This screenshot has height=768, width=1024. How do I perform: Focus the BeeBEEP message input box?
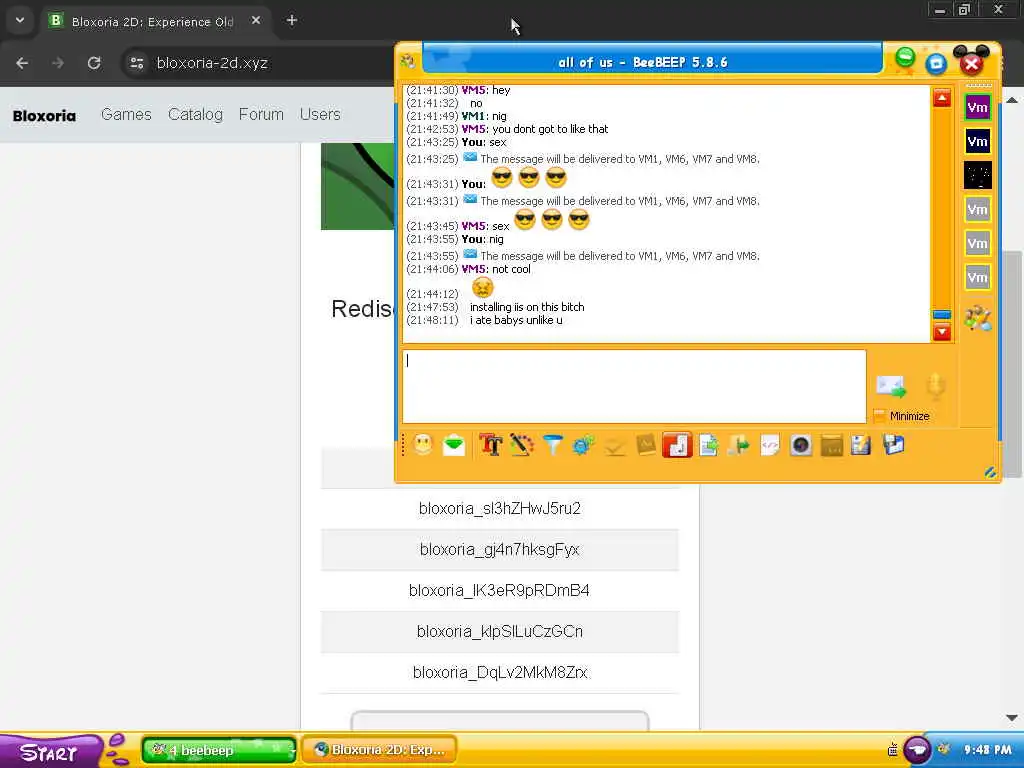pyautogui.click(x=634, y=387)
